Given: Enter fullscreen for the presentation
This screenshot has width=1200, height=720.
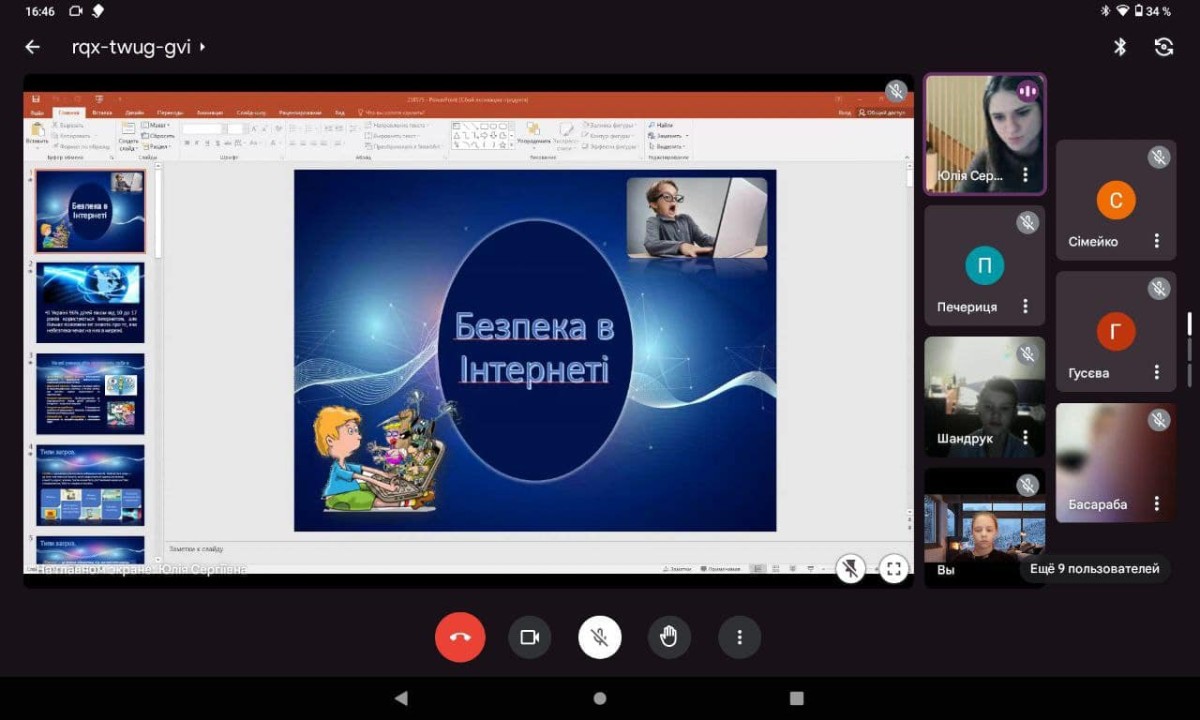Looking at the screenshot, I should 893,569.
